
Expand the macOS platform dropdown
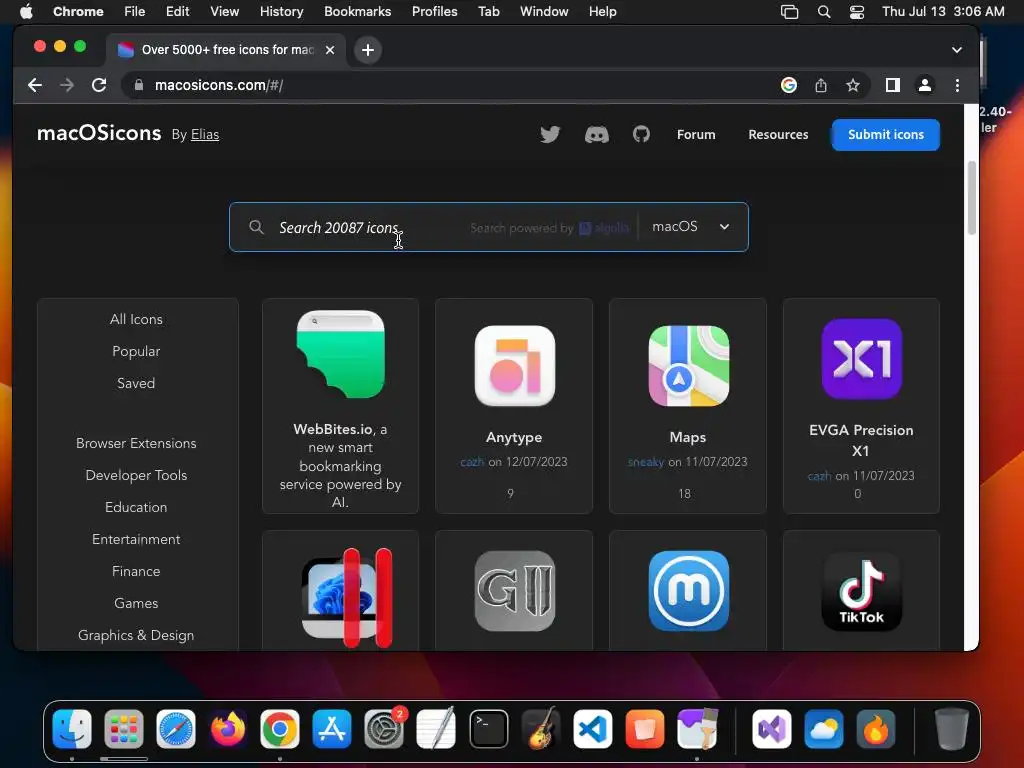(x=691, y=227)
